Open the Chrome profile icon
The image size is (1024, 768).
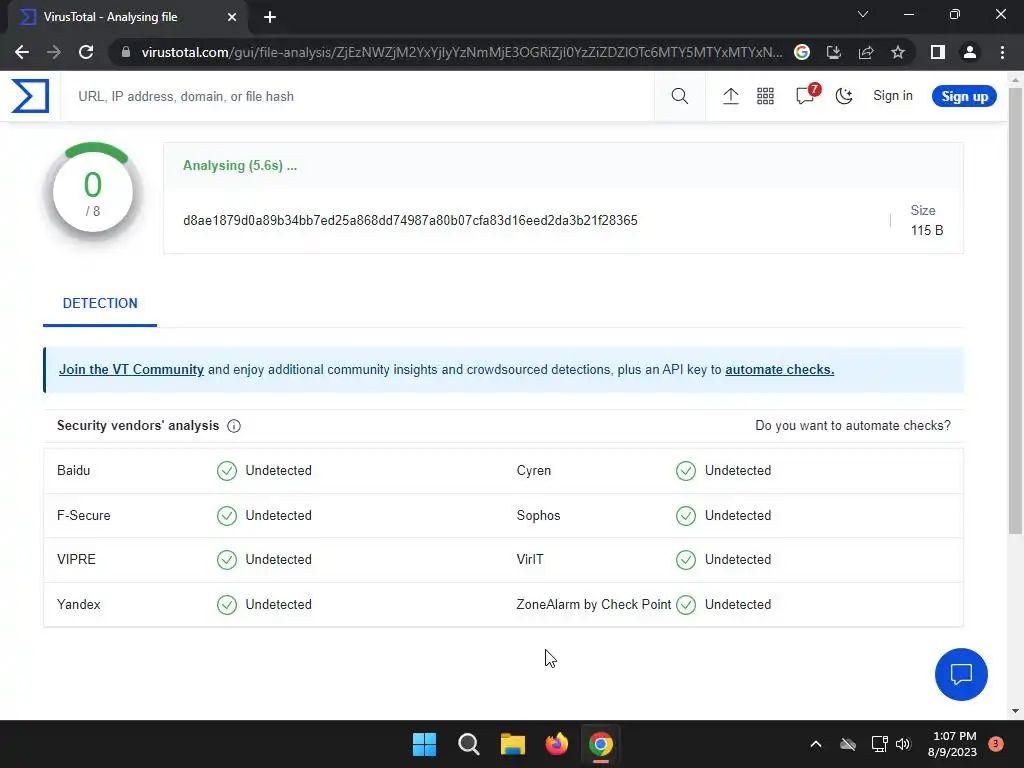[969, 52]
